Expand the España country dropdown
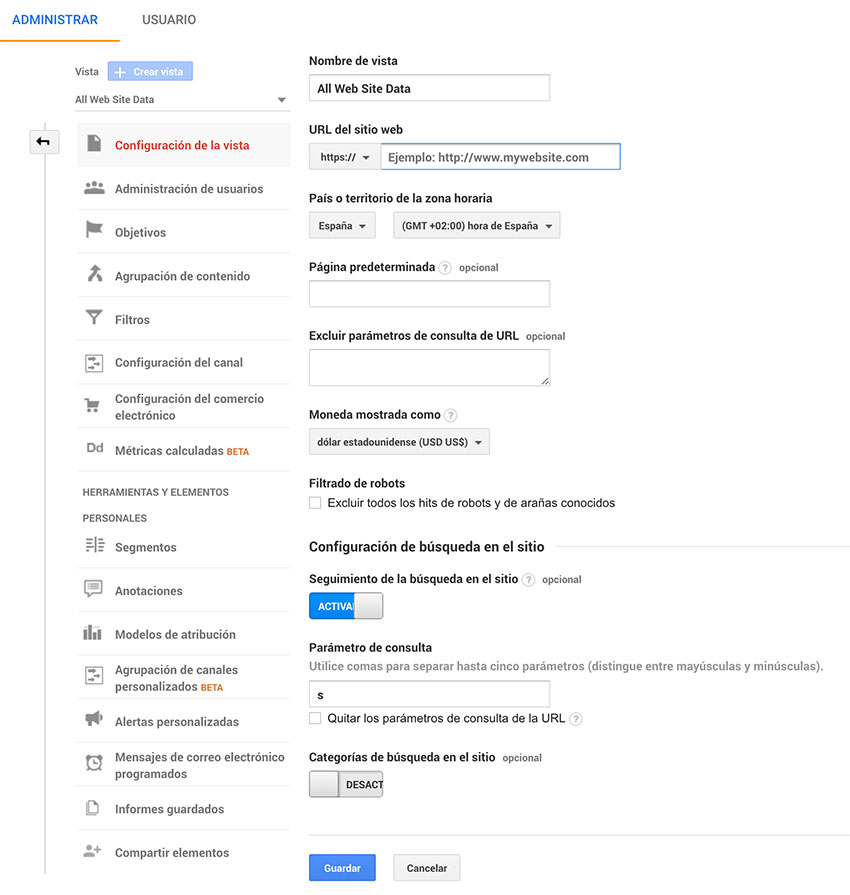This screenshot has height=895, width=850. tap(342, 226)
